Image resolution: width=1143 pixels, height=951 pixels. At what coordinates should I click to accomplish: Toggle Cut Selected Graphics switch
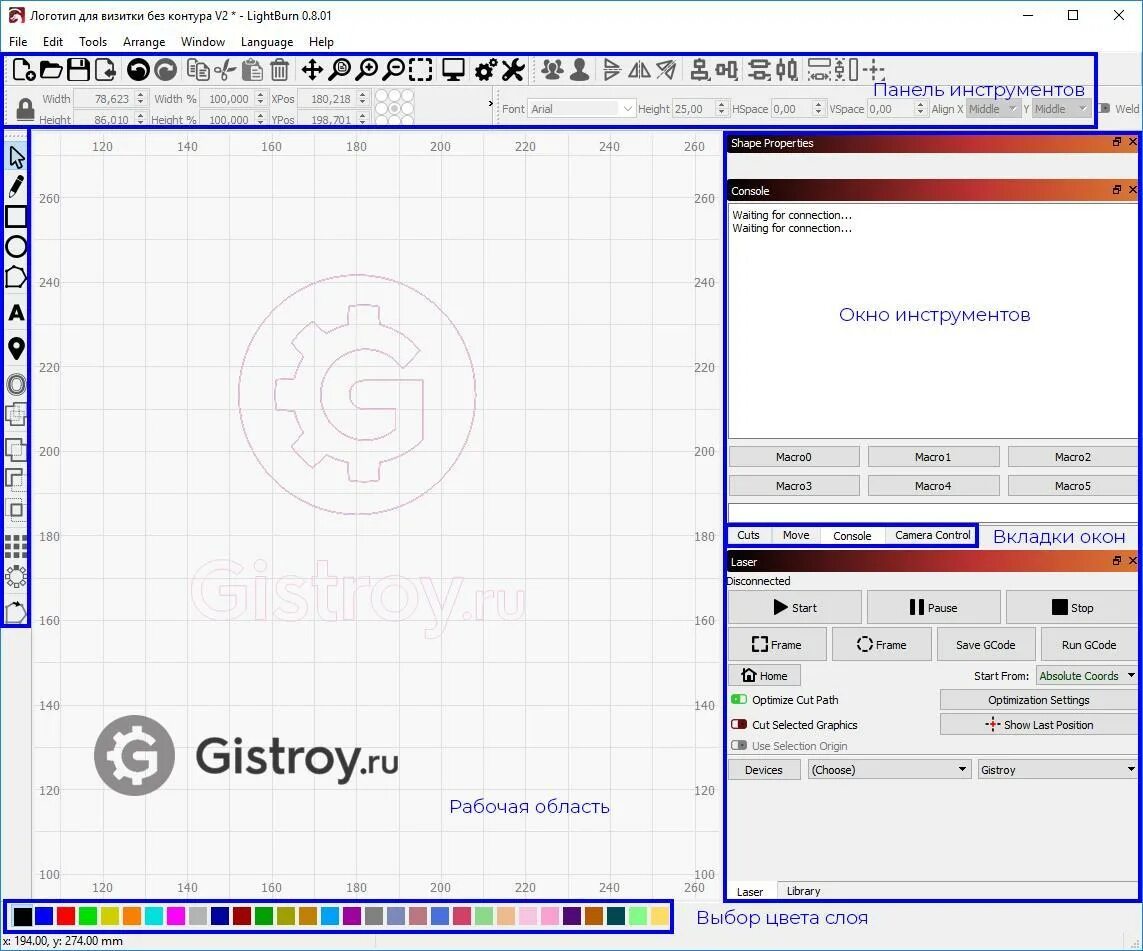[738, 724]
